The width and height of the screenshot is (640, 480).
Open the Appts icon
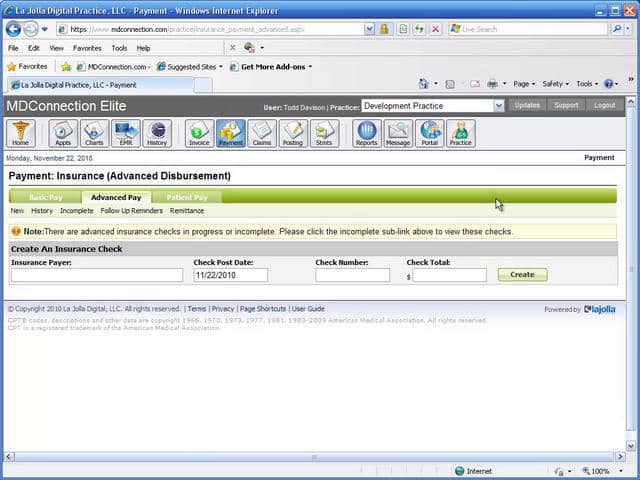coord(63,133)
